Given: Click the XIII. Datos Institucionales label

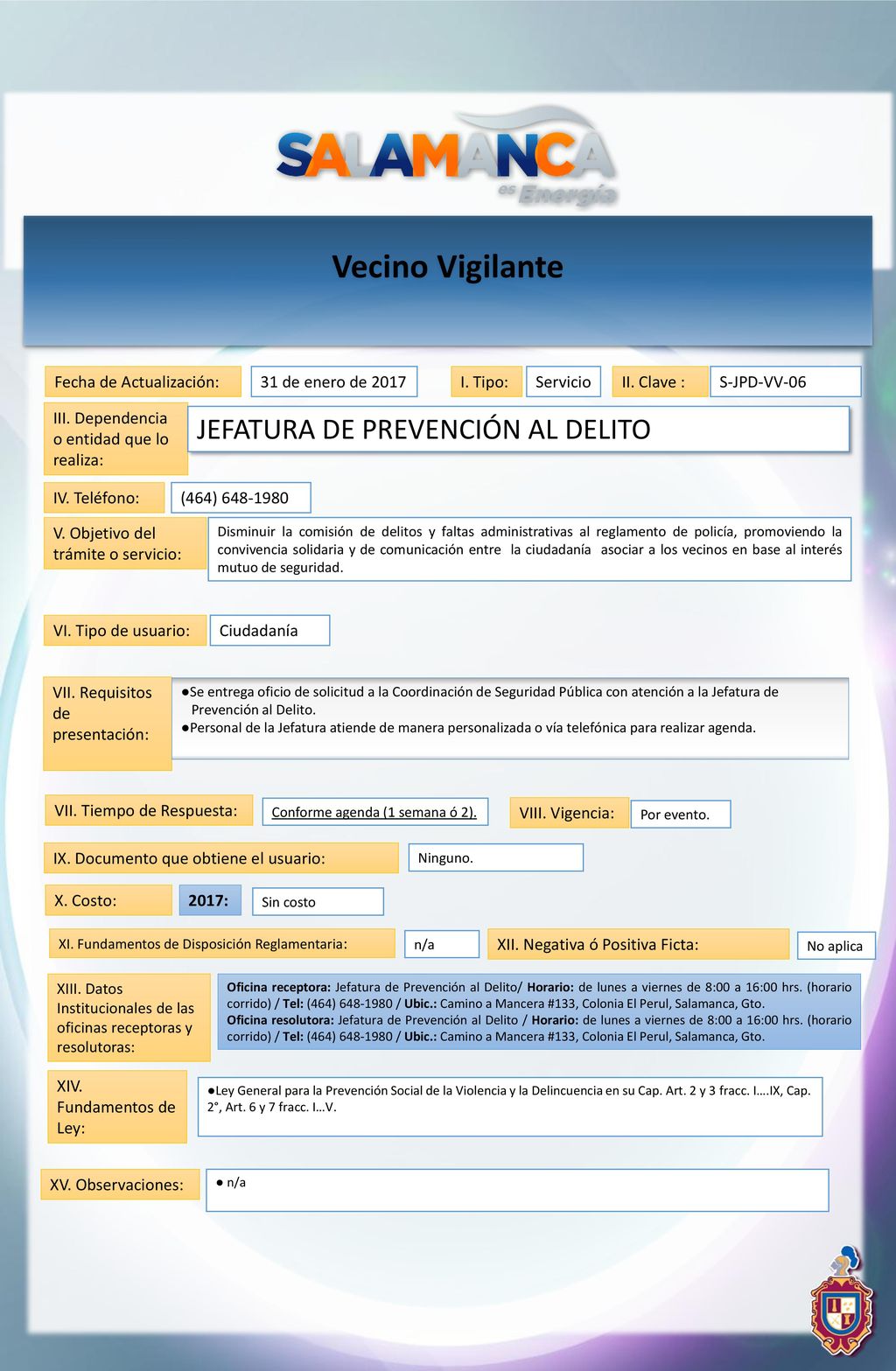Looking at the screenshot, I should pyautogui.click(x=129, y=1018).
